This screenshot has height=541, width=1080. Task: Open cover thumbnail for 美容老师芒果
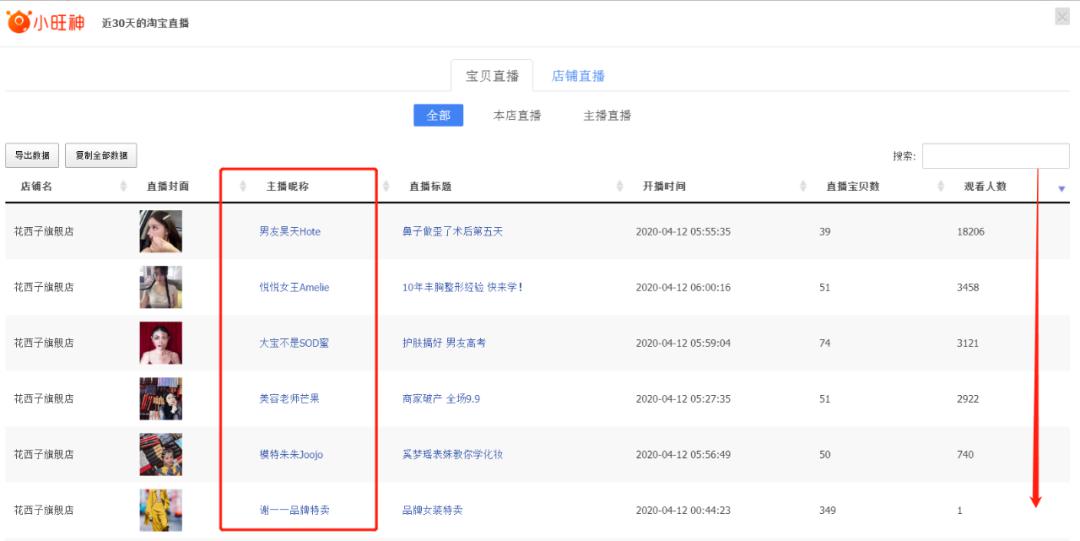[160, 398]
